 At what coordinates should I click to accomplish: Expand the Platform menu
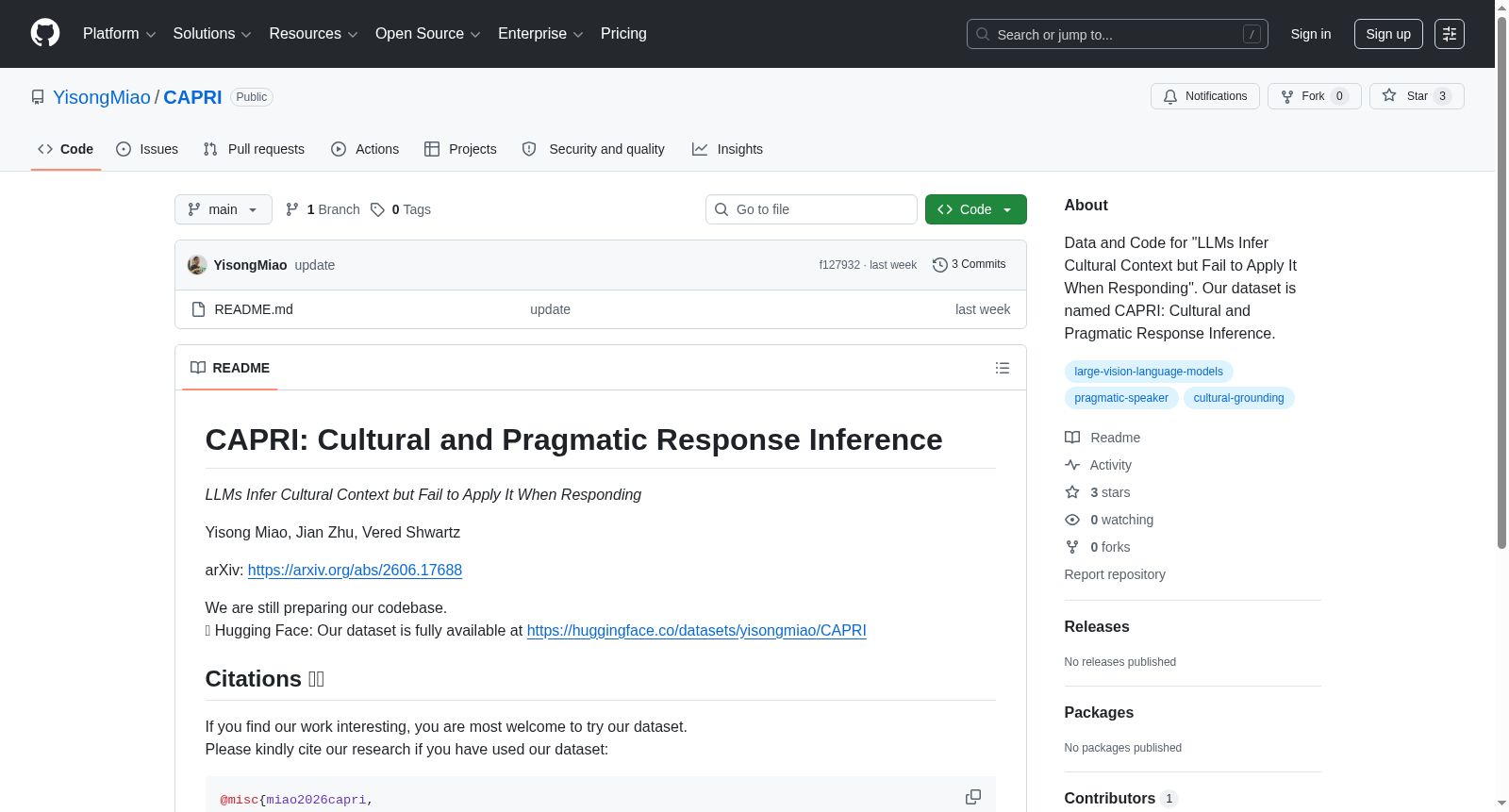coord(120,34)
